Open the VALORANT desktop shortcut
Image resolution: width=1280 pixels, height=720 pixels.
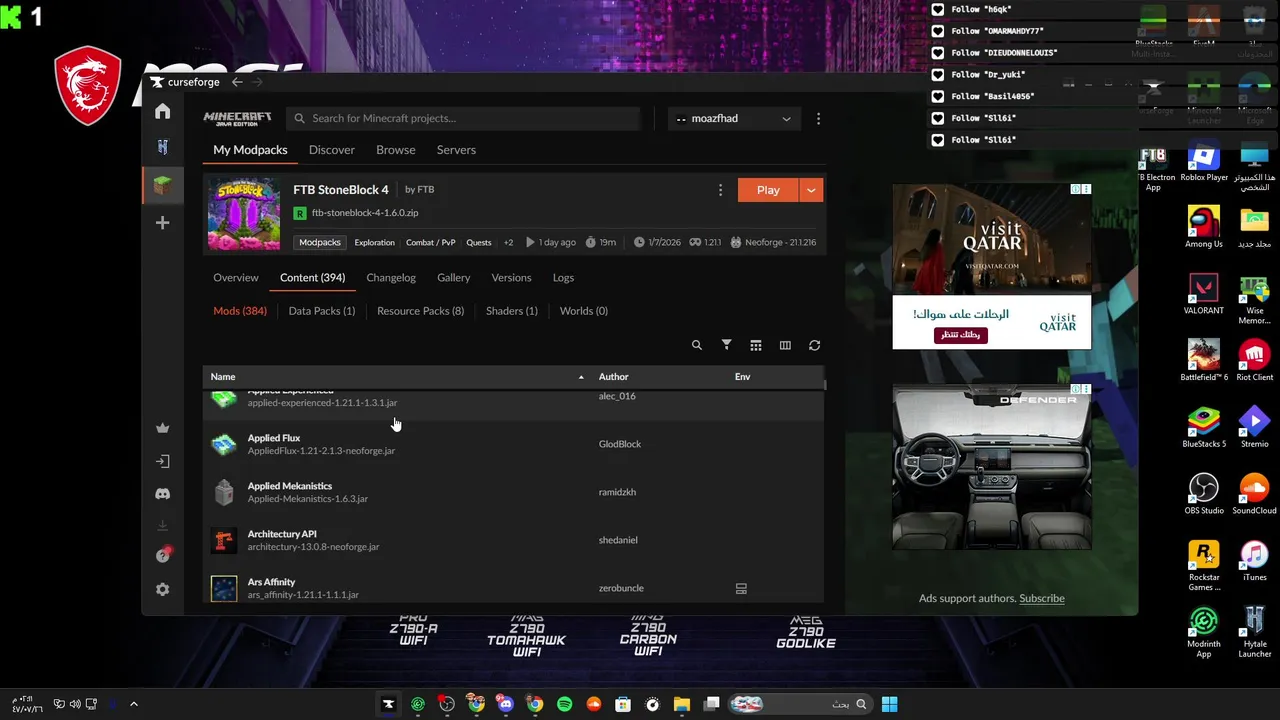1204,296
